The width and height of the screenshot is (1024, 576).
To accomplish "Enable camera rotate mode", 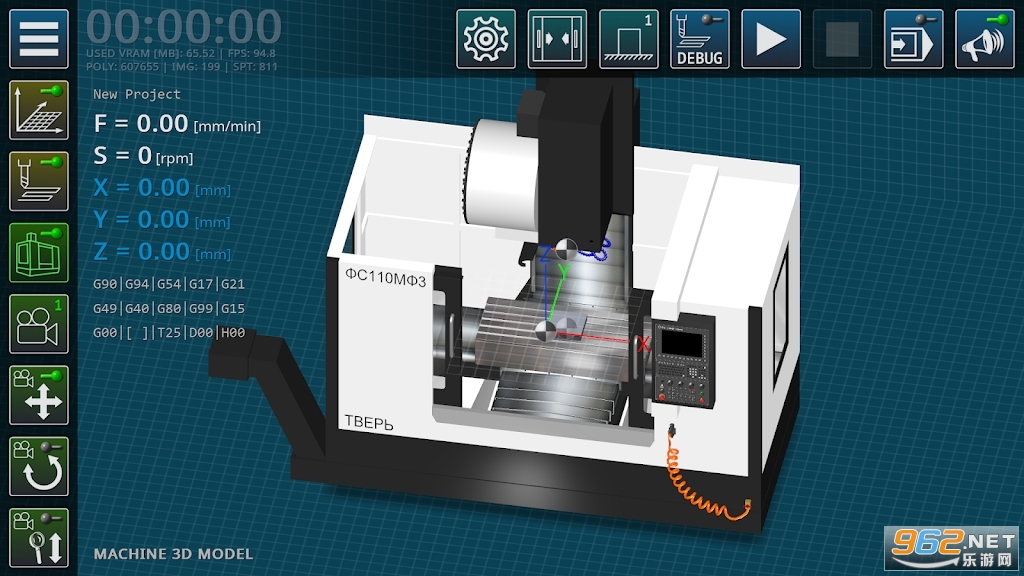I will [x=39, y=466].
